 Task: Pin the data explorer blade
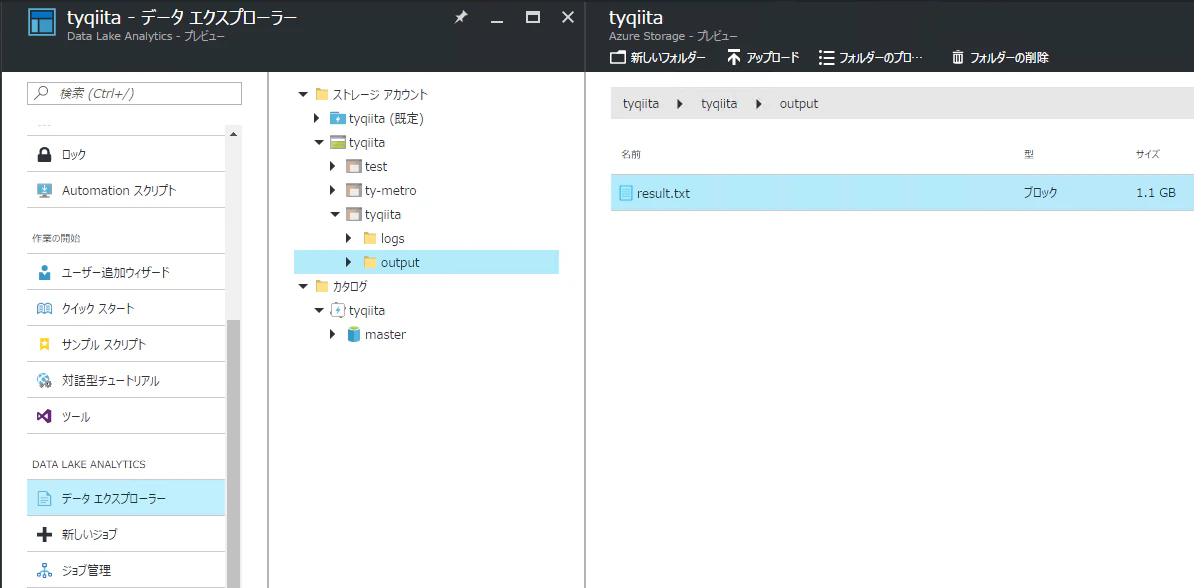point(461,18)
